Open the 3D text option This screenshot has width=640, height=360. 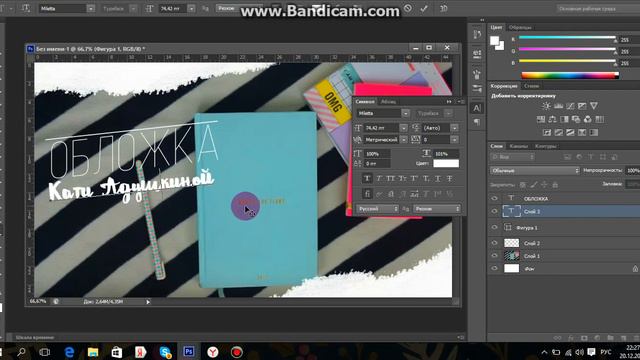pos(444,9)
